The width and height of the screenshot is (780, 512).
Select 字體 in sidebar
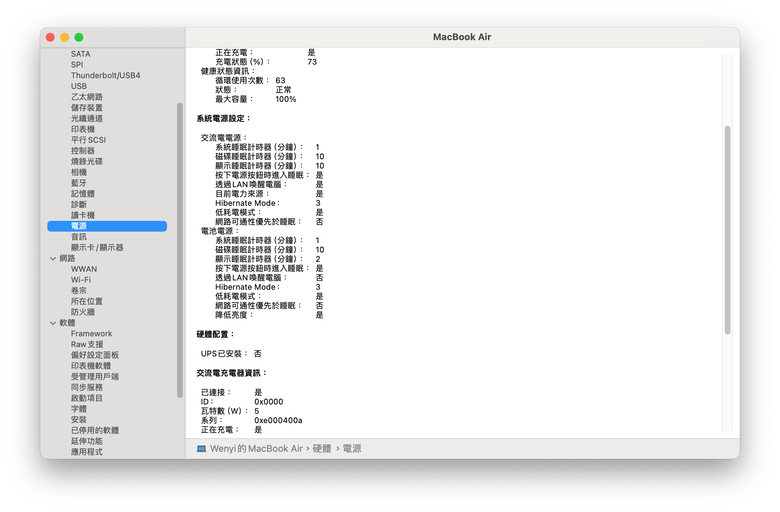79,409
